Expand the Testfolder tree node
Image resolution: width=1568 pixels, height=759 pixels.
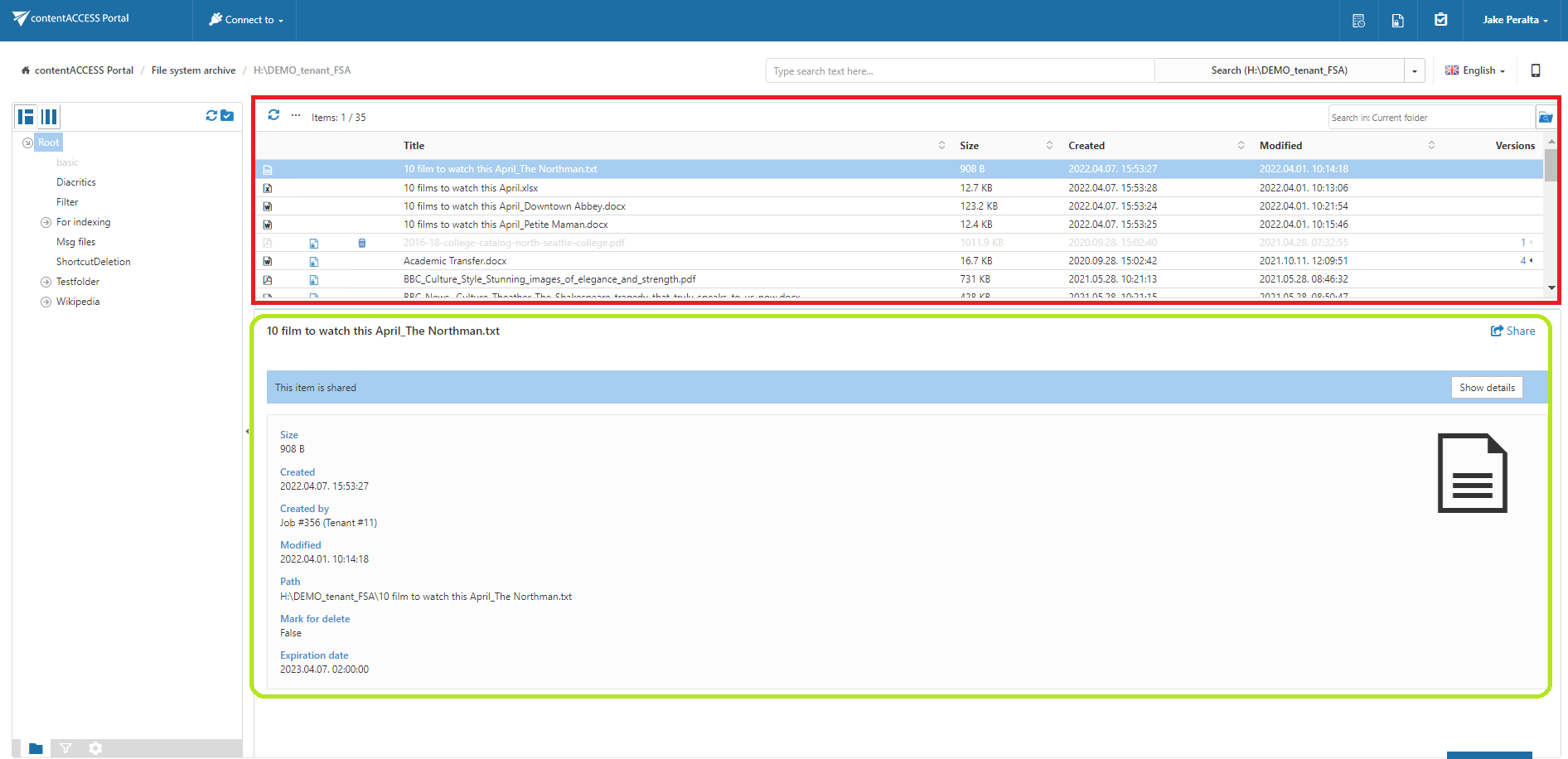coord(46,282)
